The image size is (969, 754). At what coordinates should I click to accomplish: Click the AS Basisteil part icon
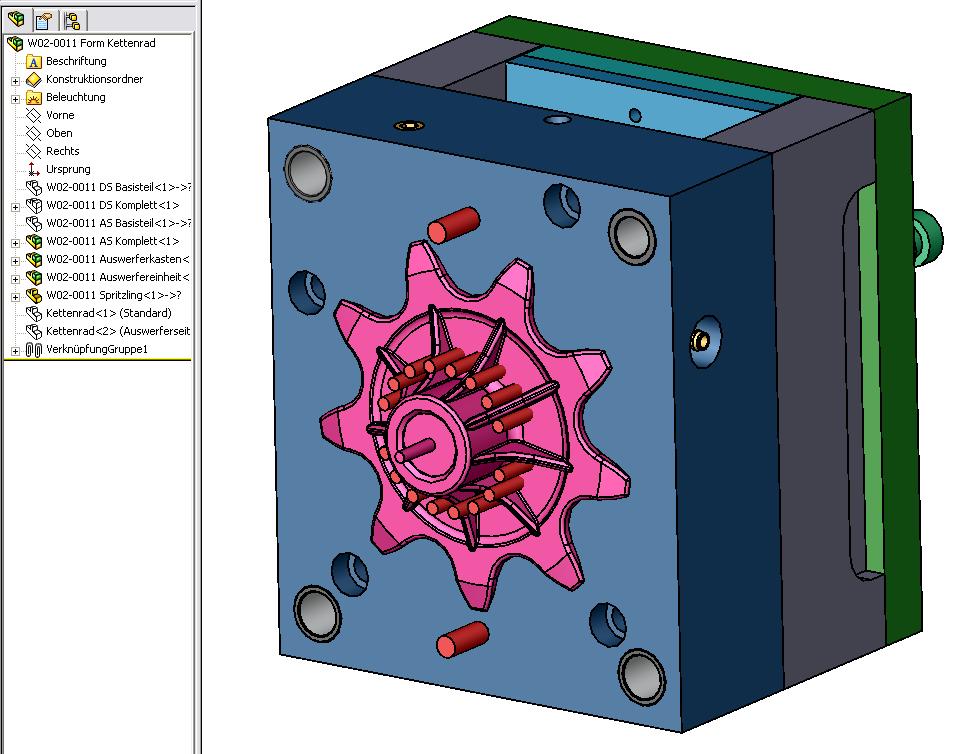[34, 223]
